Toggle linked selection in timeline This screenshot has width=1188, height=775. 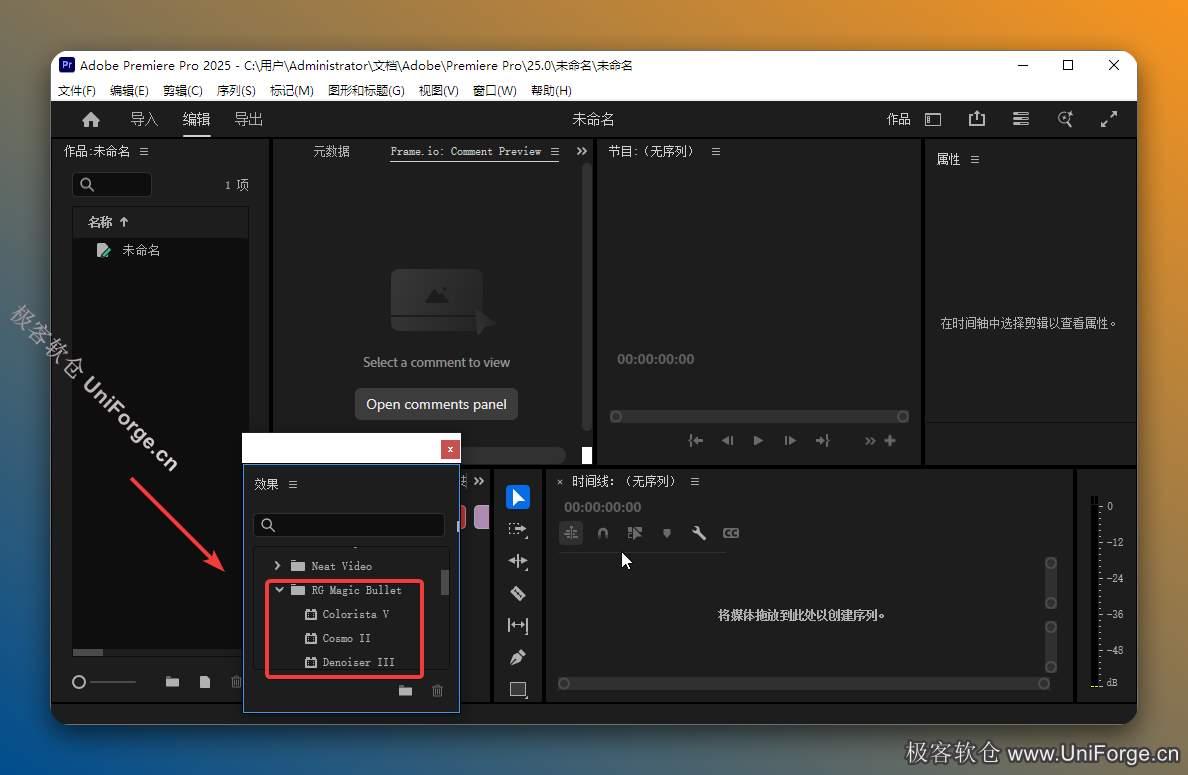coord(635,533)
